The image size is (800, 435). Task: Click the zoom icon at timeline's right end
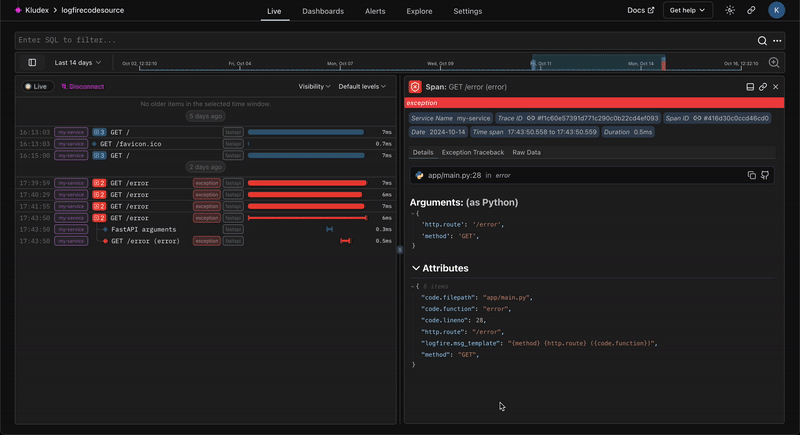774,62
